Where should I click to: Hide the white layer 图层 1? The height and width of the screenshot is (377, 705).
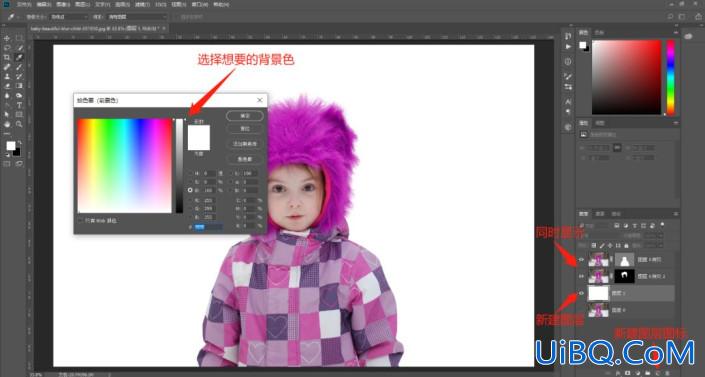581,293
